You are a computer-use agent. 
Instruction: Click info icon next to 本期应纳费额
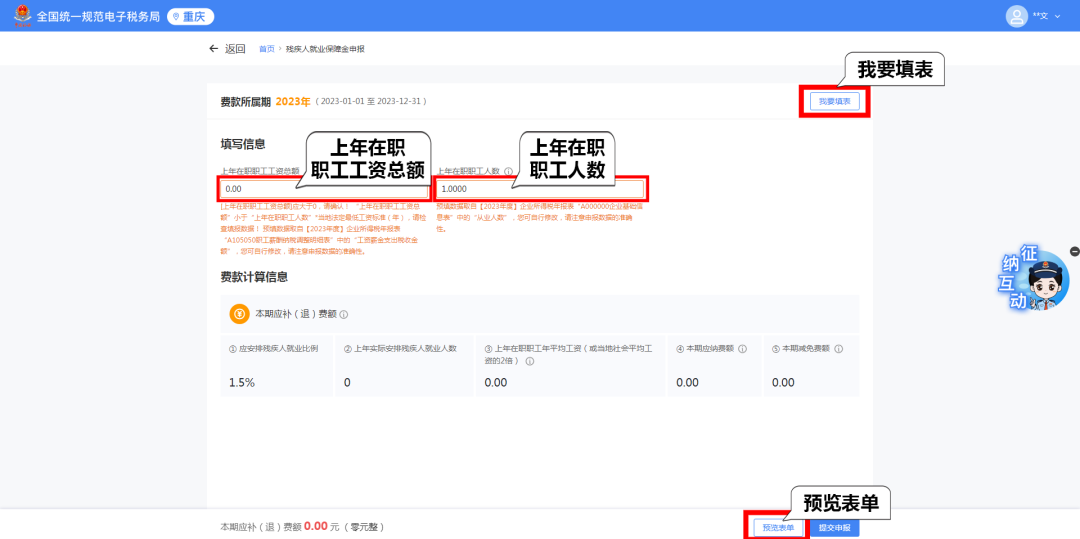pyautogui.click(x=743, y=349)
